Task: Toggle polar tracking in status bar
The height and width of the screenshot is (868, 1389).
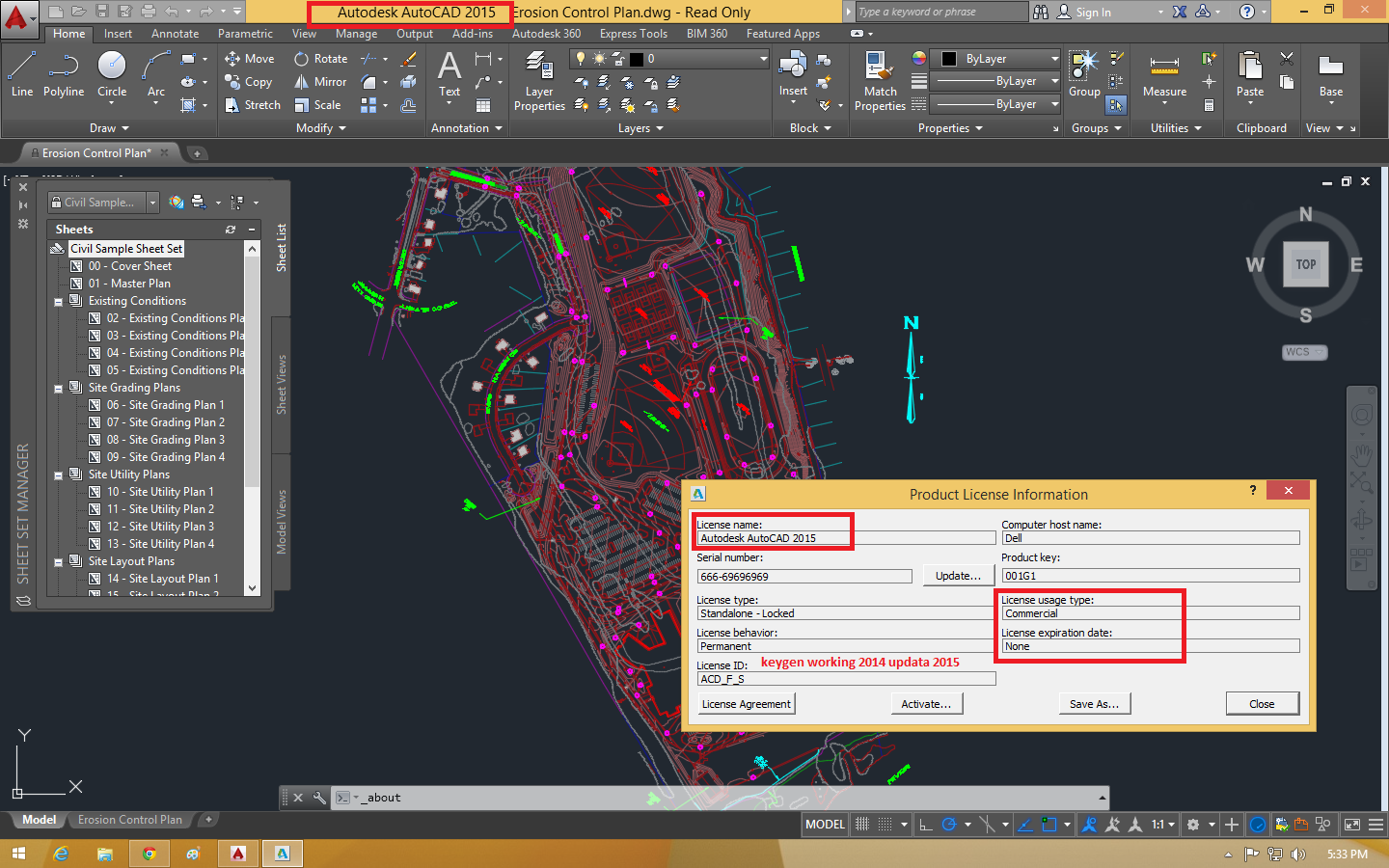Action: point(949,825)
